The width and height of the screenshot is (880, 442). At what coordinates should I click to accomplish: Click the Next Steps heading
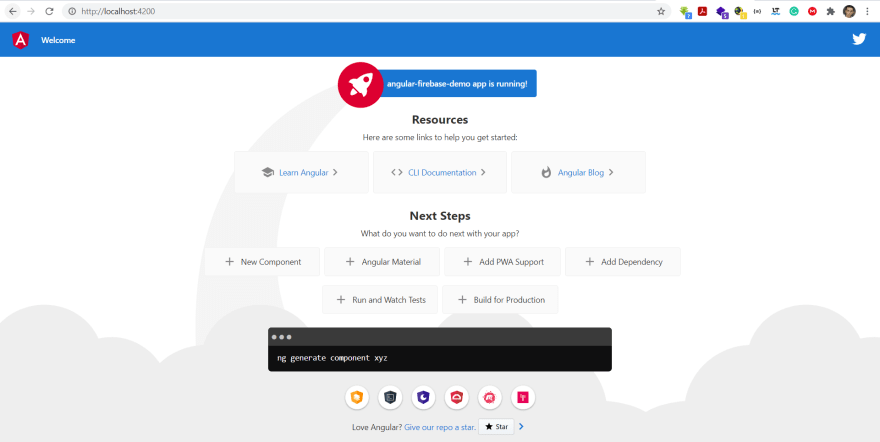tap(440, 216)
